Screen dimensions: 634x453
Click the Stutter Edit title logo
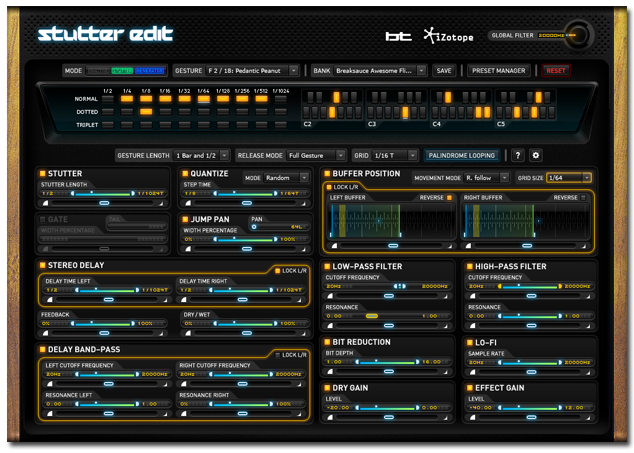[106, 34]
